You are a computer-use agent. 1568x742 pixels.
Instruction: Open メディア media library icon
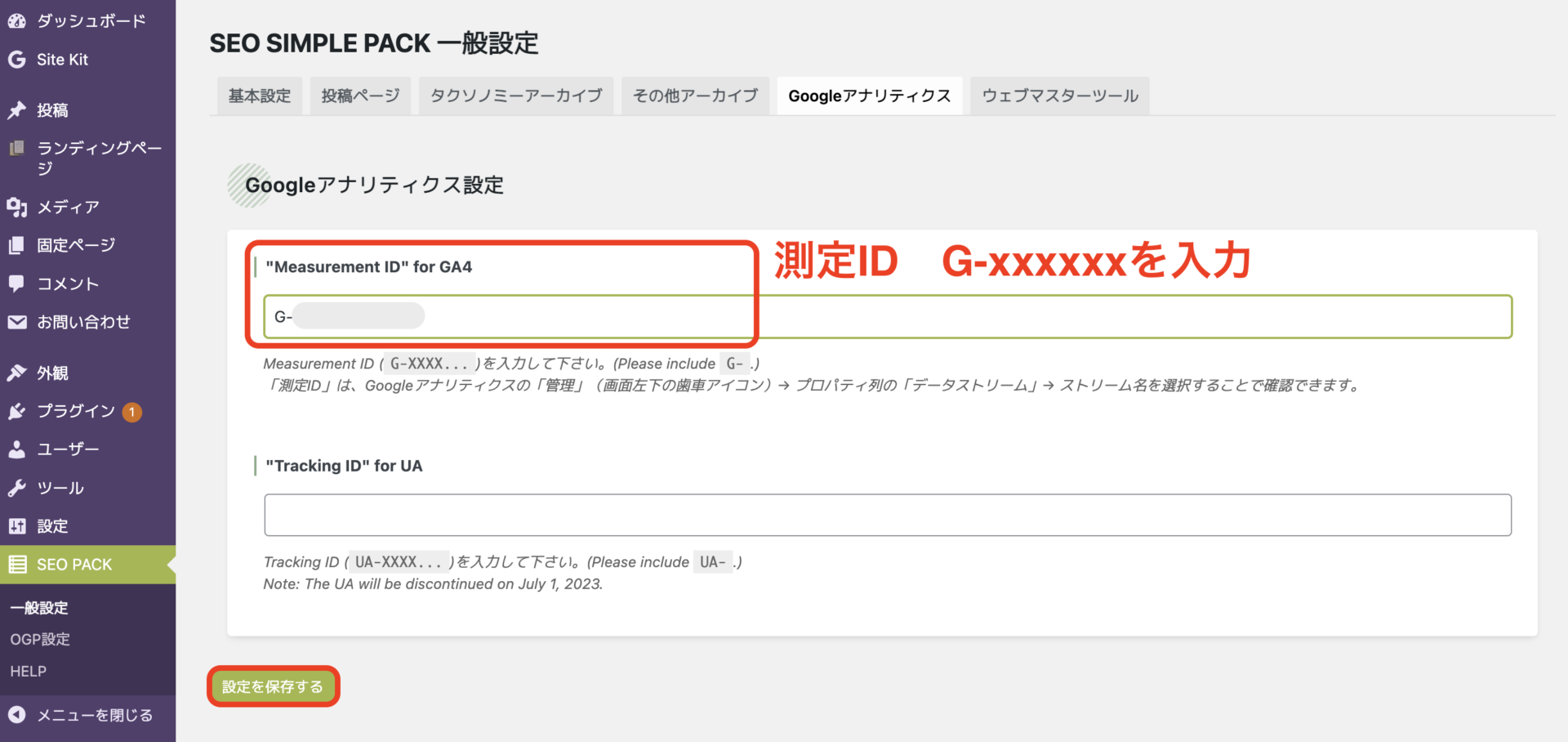[16, 208]
